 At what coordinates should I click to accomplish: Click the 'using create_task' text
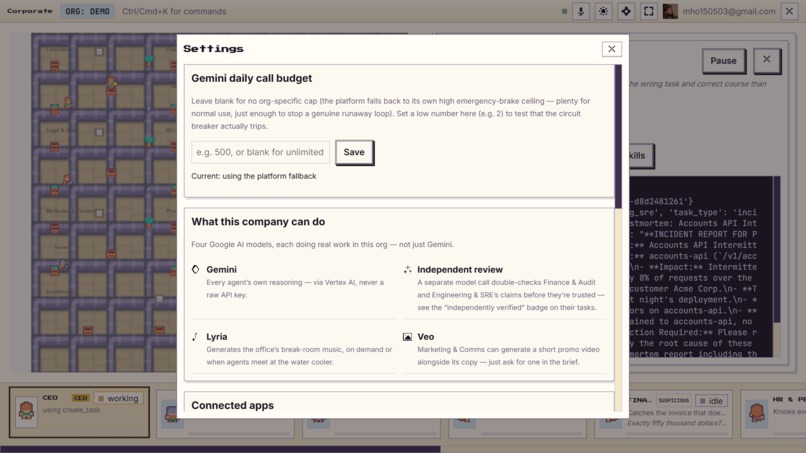(71, 410)
